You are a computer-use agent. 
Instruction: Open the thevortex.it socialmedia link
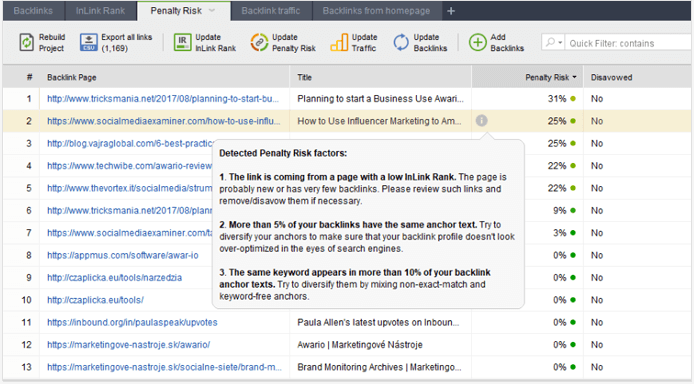click(129, 188)
